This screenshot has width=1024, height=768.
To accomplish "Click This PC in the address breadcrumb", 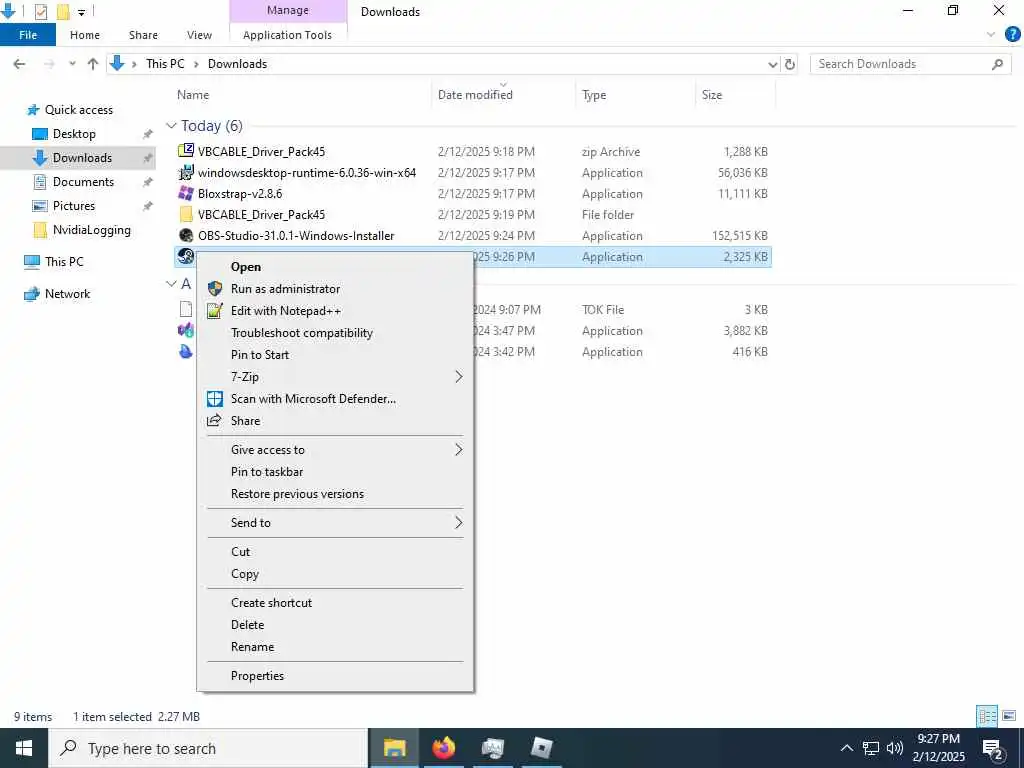I will [x=165, y=64].
